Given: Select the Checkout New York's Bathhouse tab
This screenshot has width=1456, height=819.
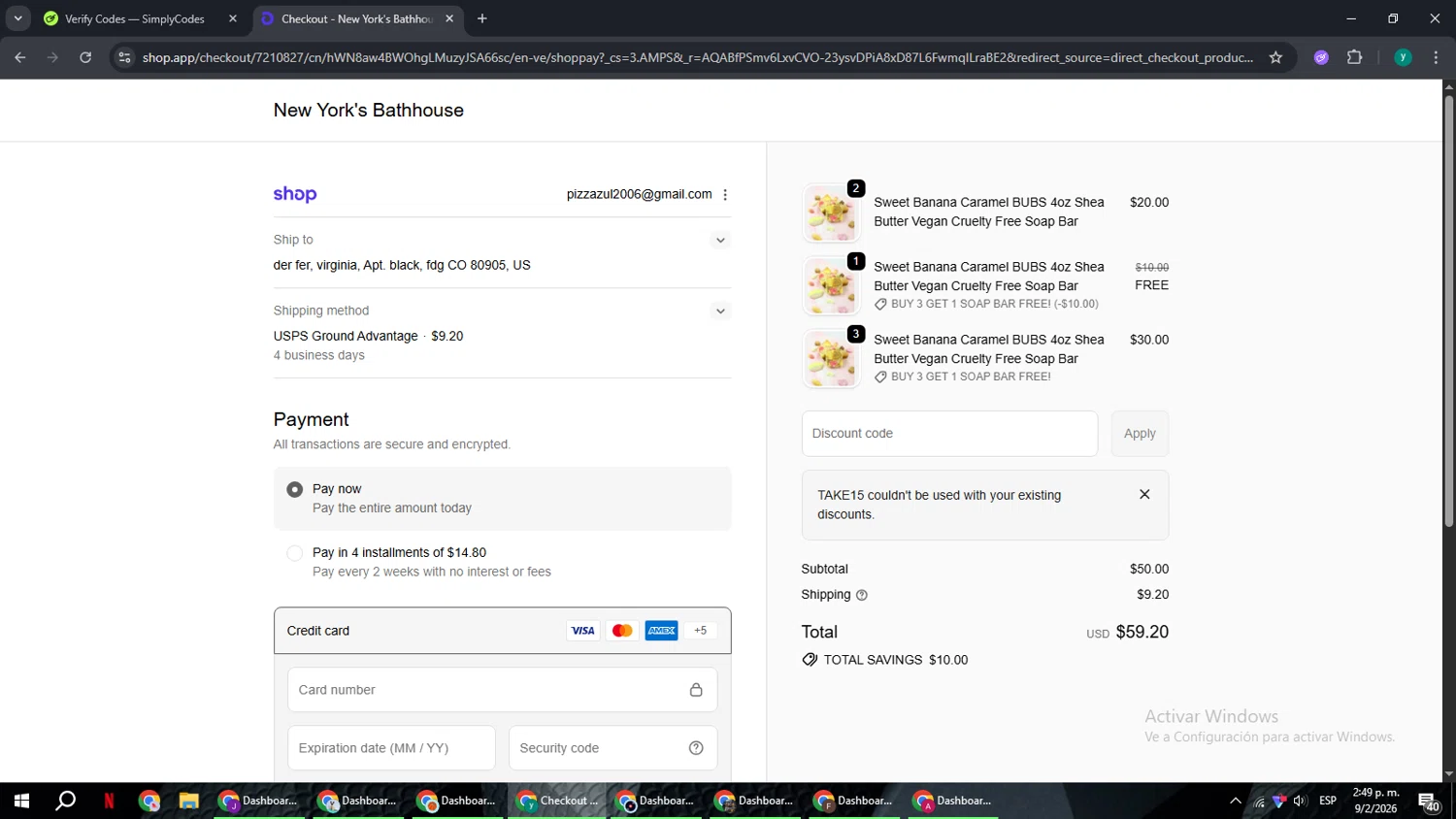Looking at the screenshot, I should pyautogui.click(x=356, y=18).
